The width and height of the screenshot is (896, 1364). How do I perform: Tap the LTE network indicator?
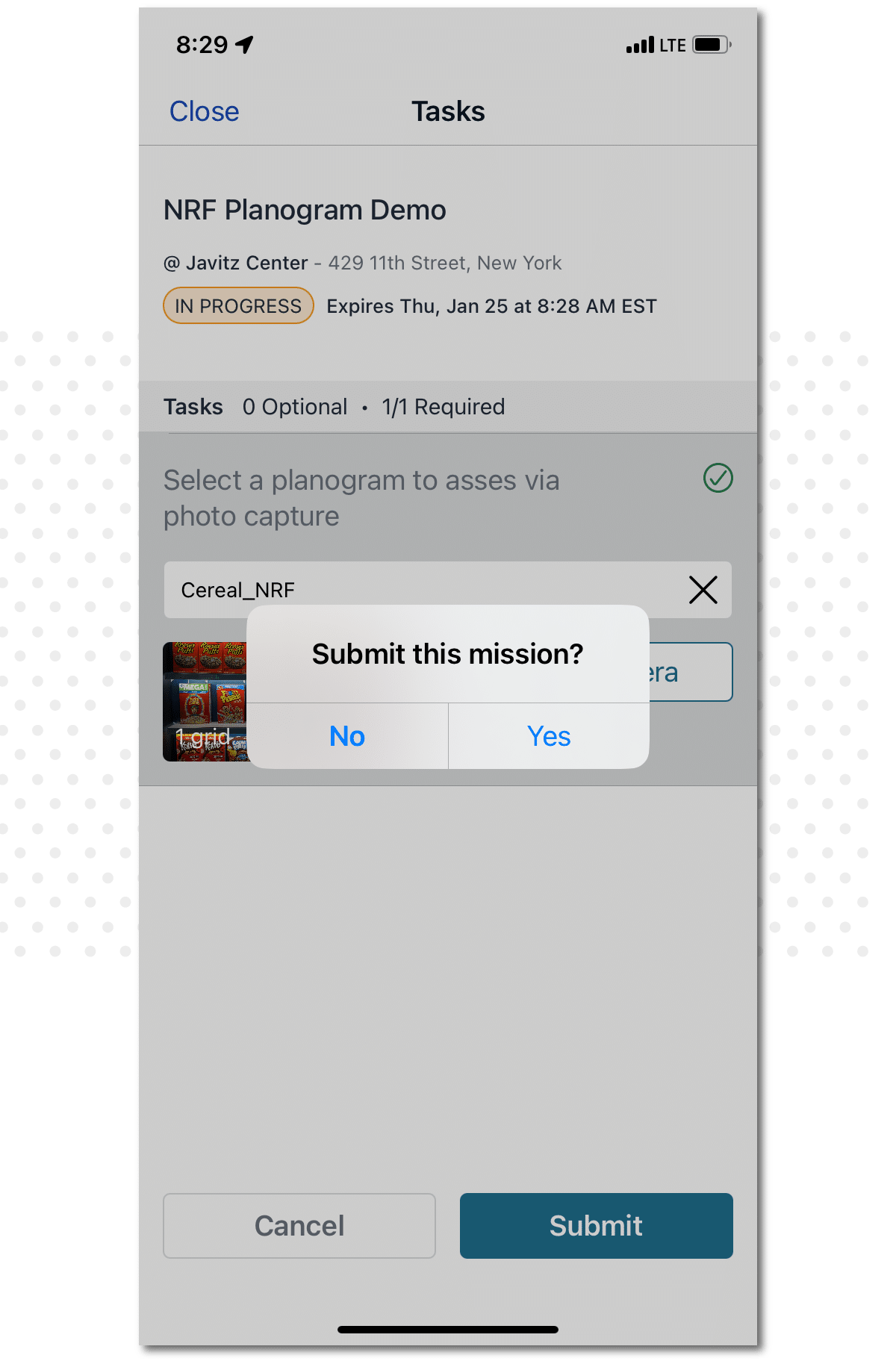(x=673, y=46)
